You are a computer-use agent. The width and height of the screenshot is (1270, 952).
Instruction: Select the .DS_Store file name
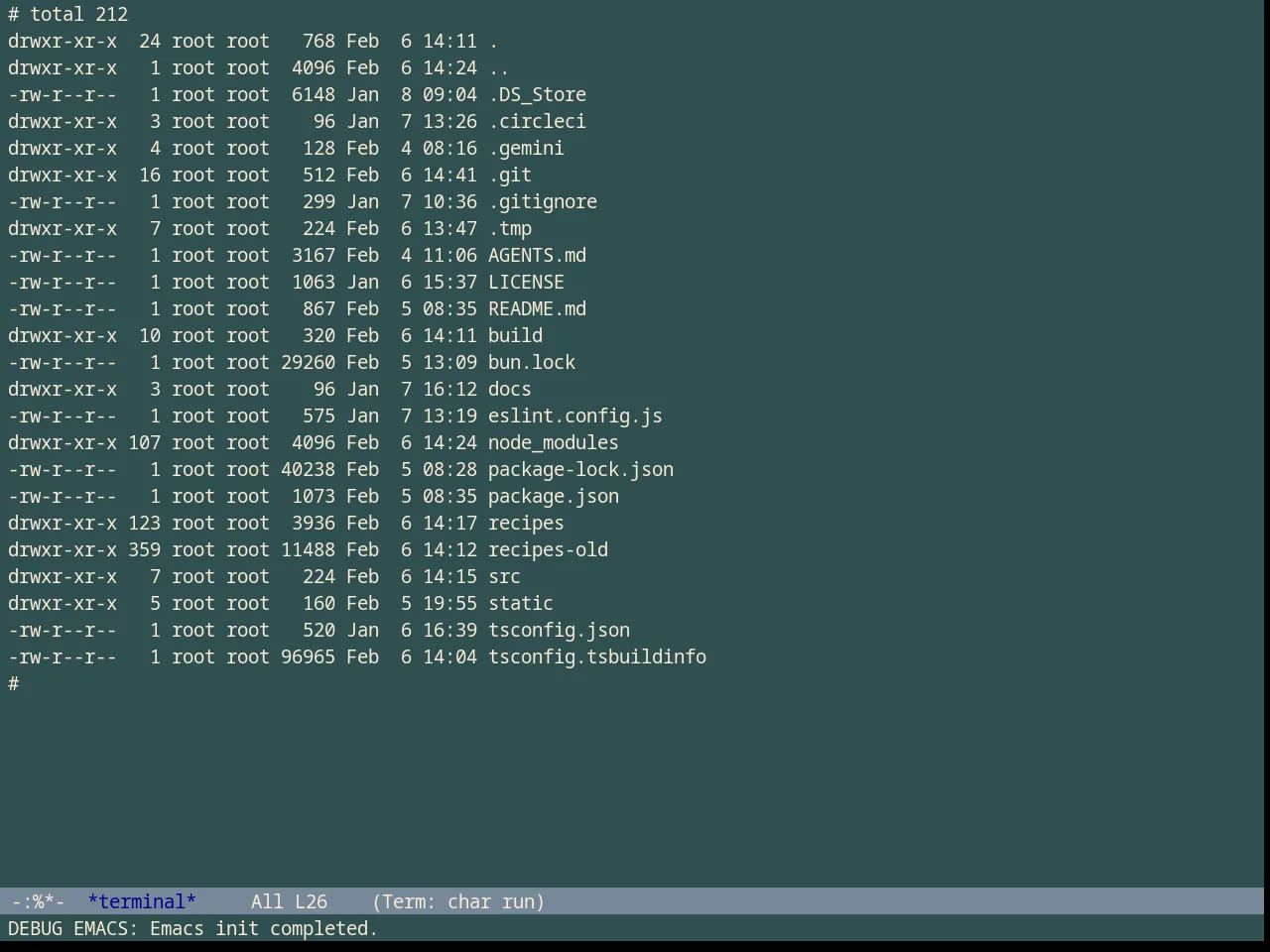(537, 94)
